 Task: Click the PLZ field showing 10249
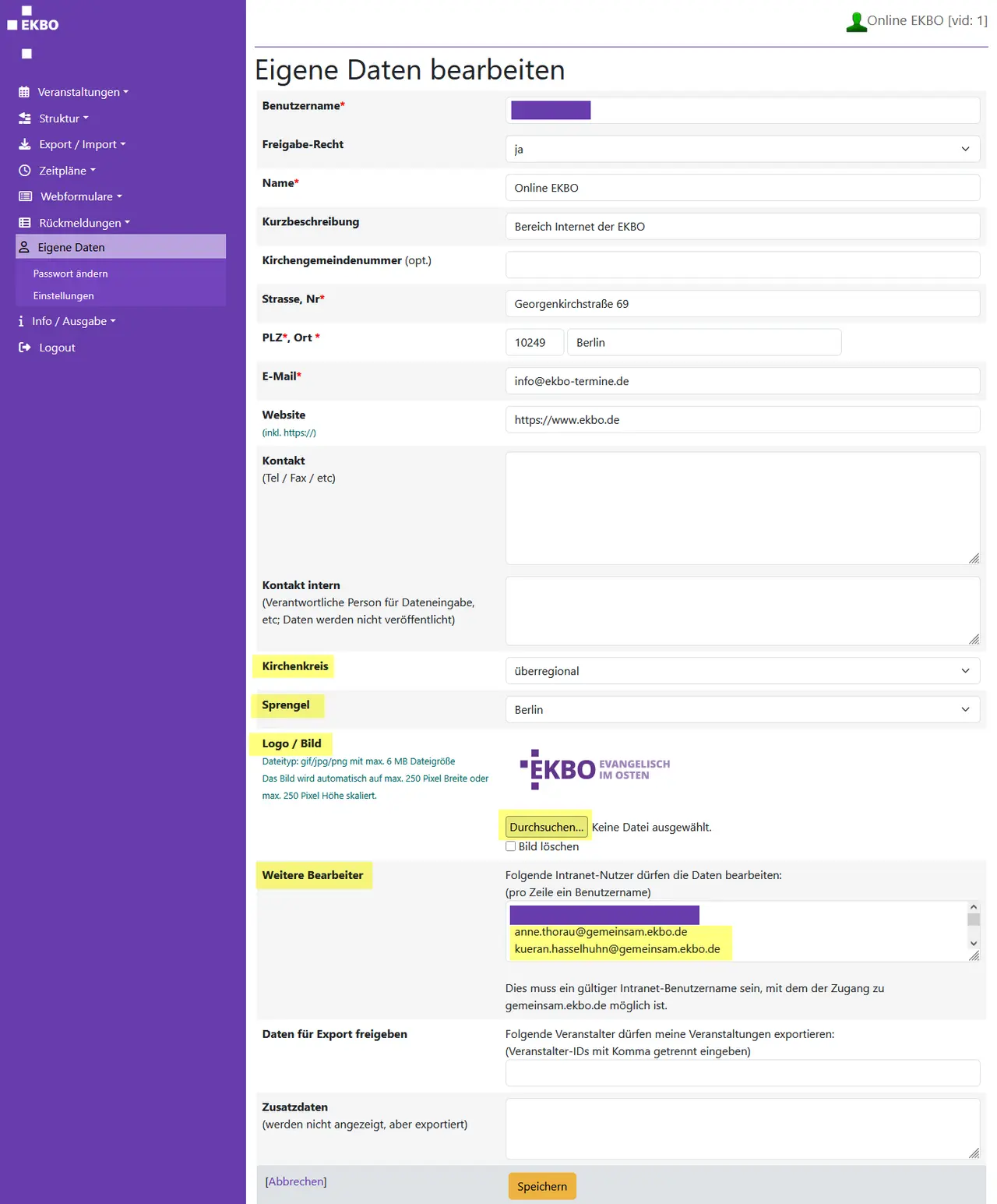click(534, 342)
